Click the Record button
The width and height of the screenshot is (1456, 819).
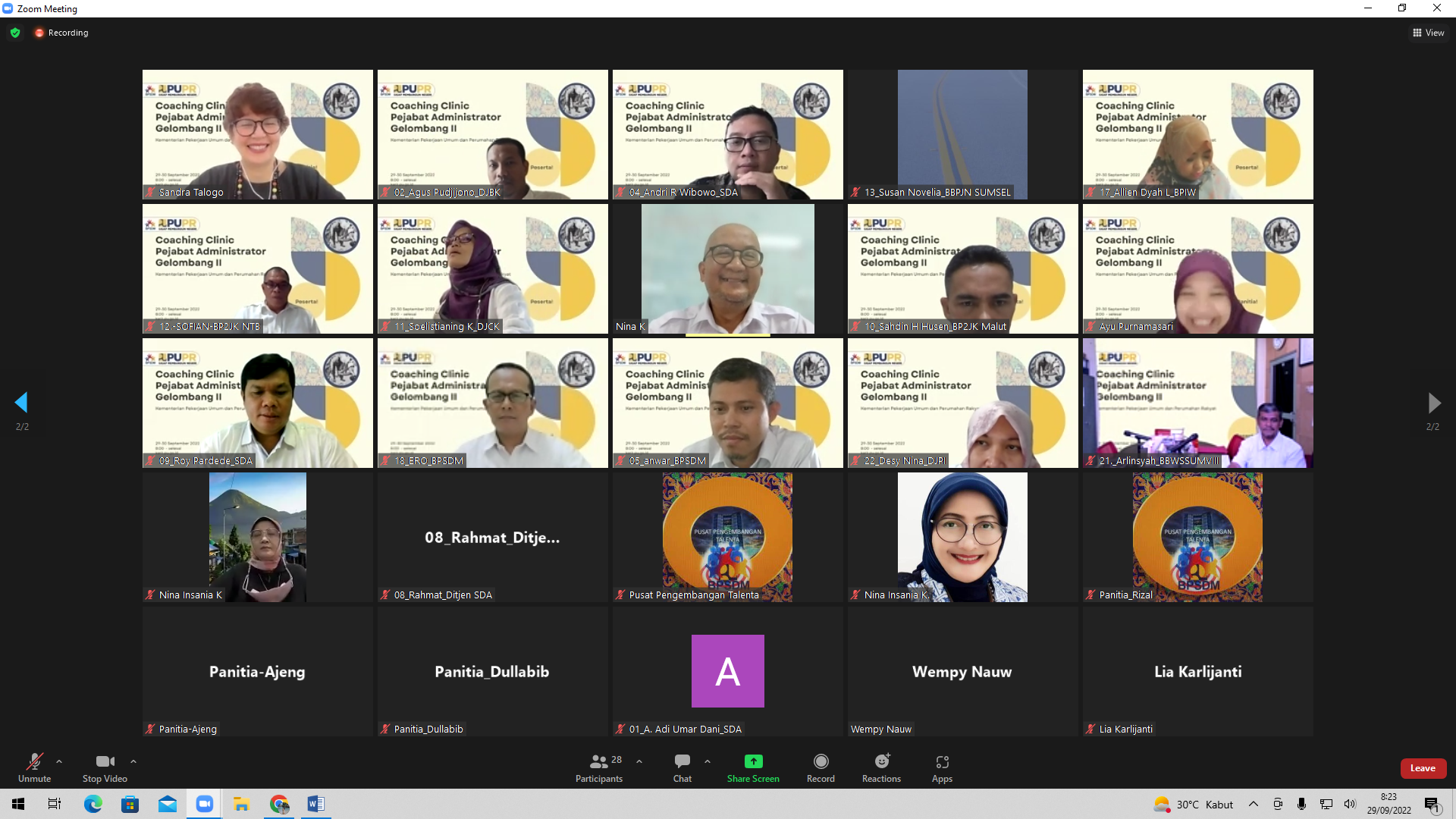821,767
